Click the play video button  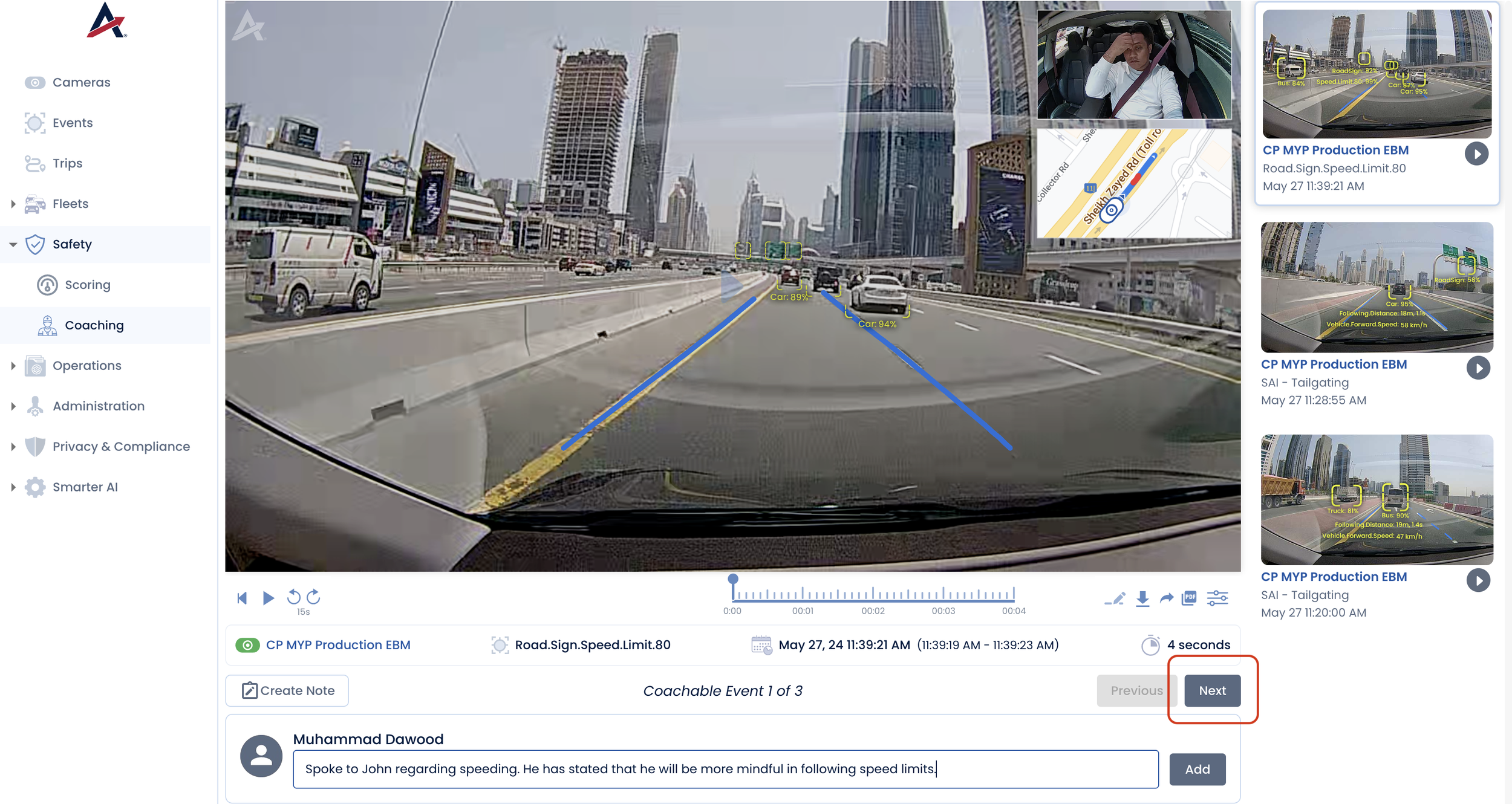[x=269, y=598]
